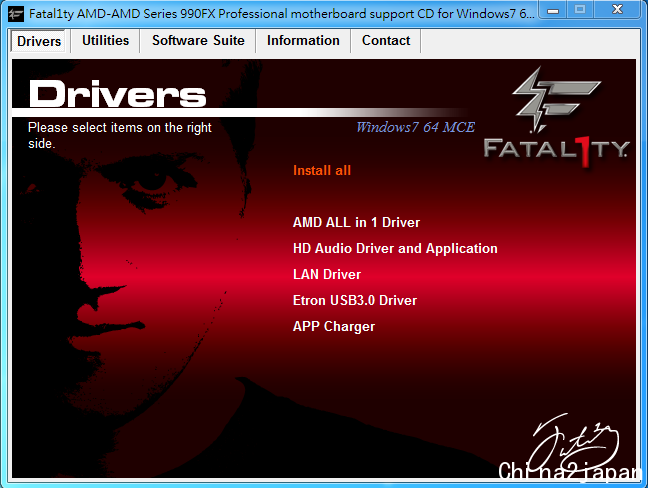Click the large Drivers heading
Image resolution: width=648 pixels, height=488 pixels.
click(x=117, y=94)
